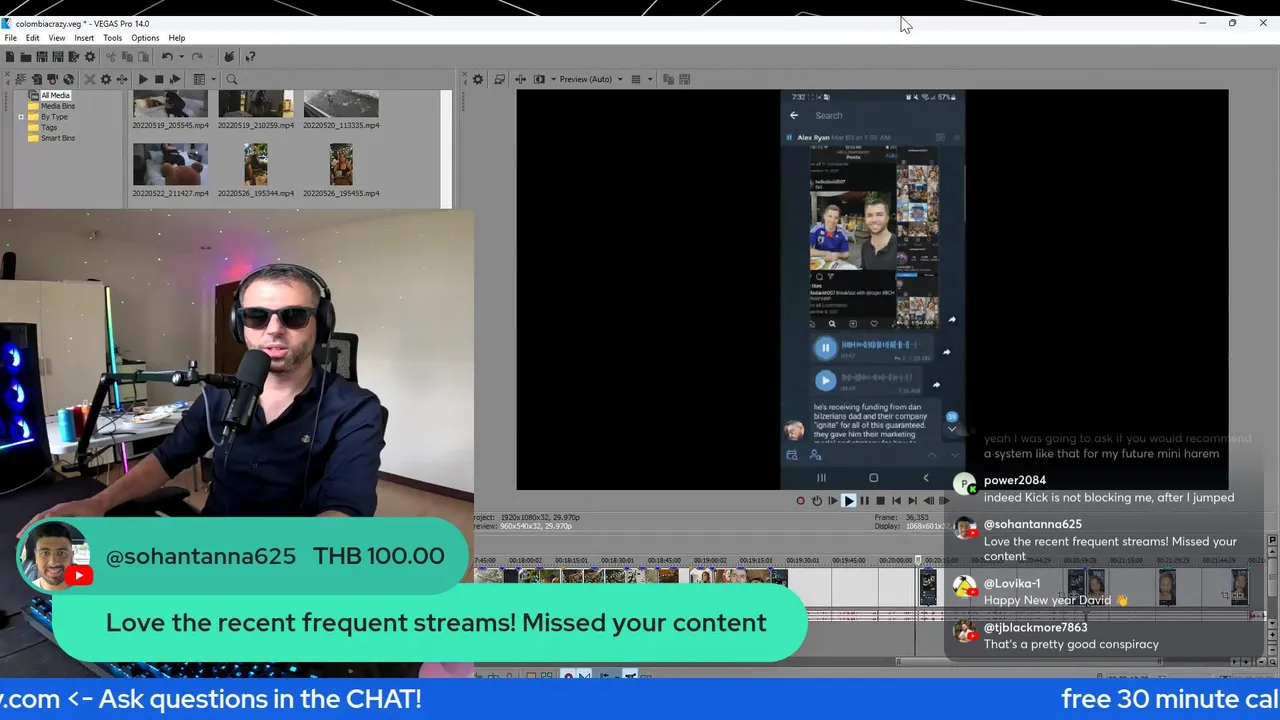Select the All Media tree item
Image resolution: width=1280 pixels, height=720 pixels.
pyautogui.click(x=55, y=95)
